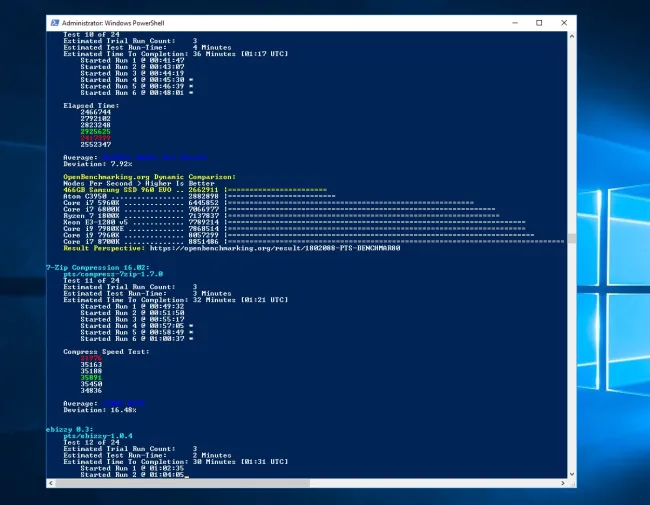
Task: Click the PowerShell icon in the title bar
Action: click(55, 23)
